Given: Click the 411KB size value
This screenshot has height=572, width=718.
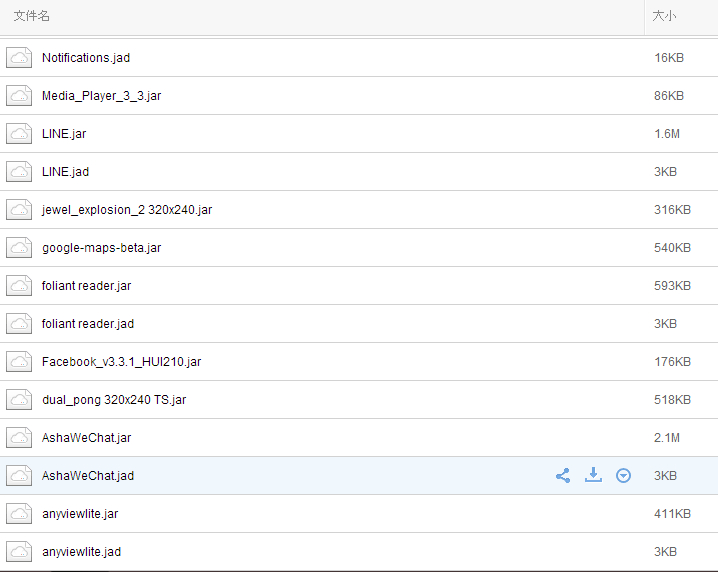Looking at the screenshot, I should coord(672,514).
